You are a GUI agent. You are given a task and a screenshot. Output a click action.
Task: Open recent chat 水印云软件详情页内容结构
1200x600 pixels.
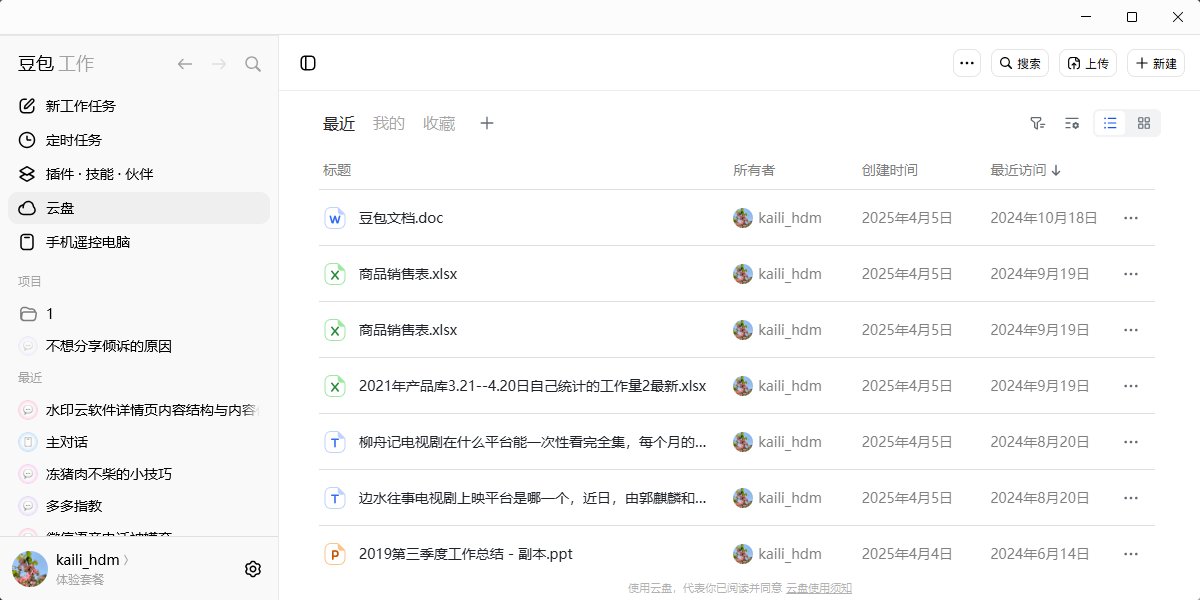(139, 410)
